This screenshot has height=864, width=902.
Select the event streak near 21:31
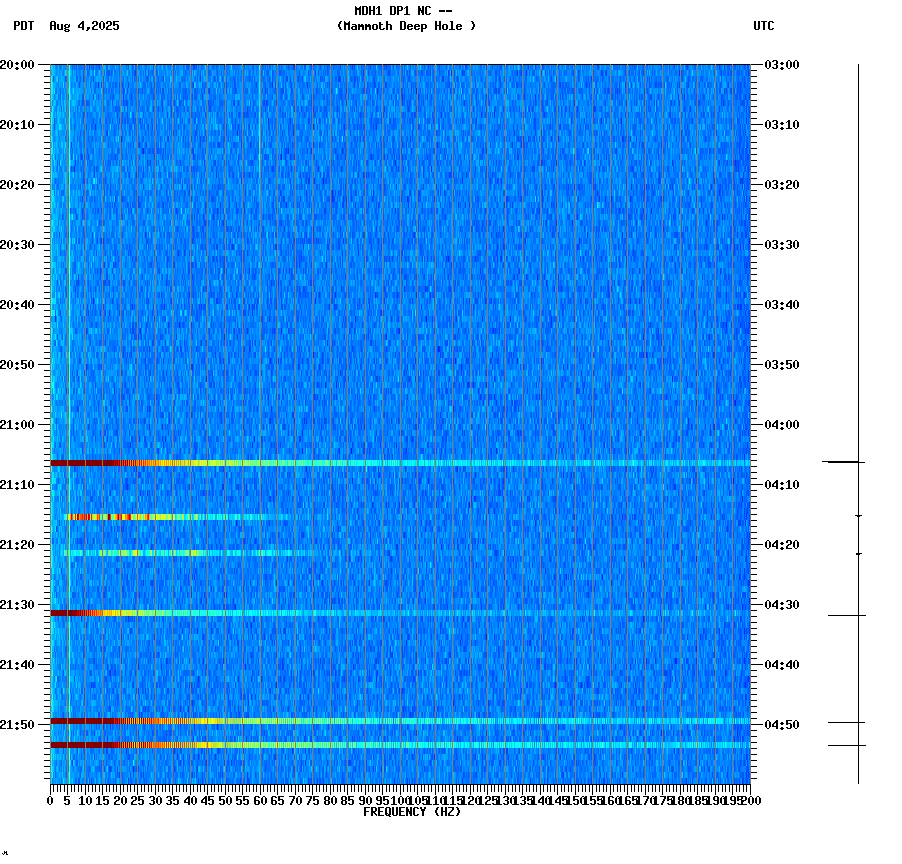(150, 610)
